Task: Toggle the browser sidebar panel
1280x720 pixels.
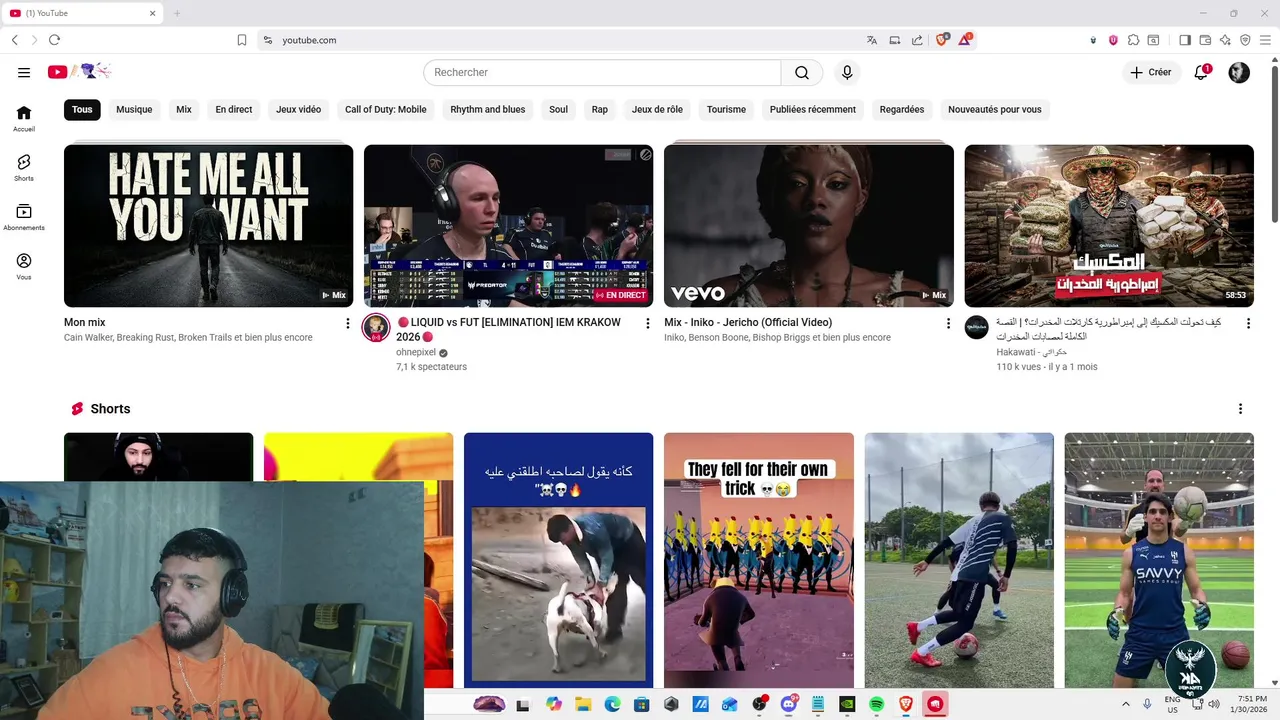Action: 1185,40
